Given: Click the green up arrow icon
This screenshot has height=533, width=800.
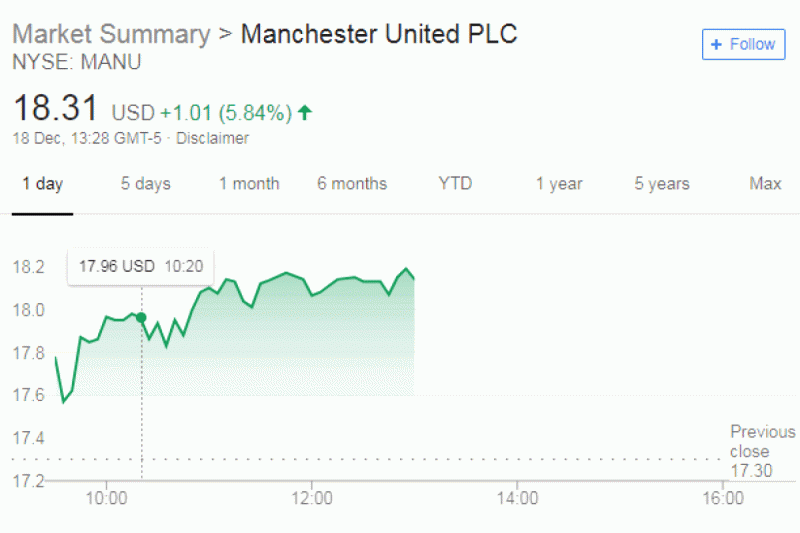Looking at the screenshot, I should (305, 113).
